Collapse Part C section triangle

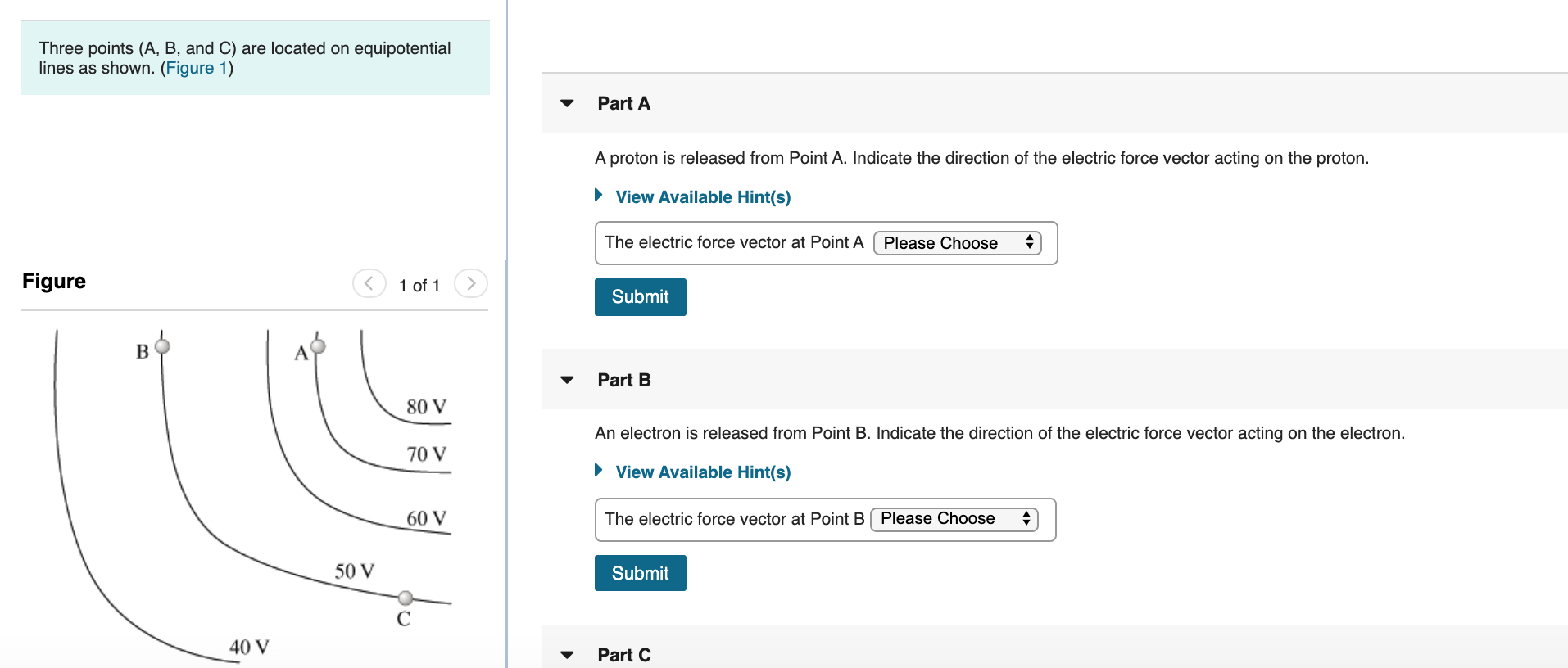click(567, 655)
